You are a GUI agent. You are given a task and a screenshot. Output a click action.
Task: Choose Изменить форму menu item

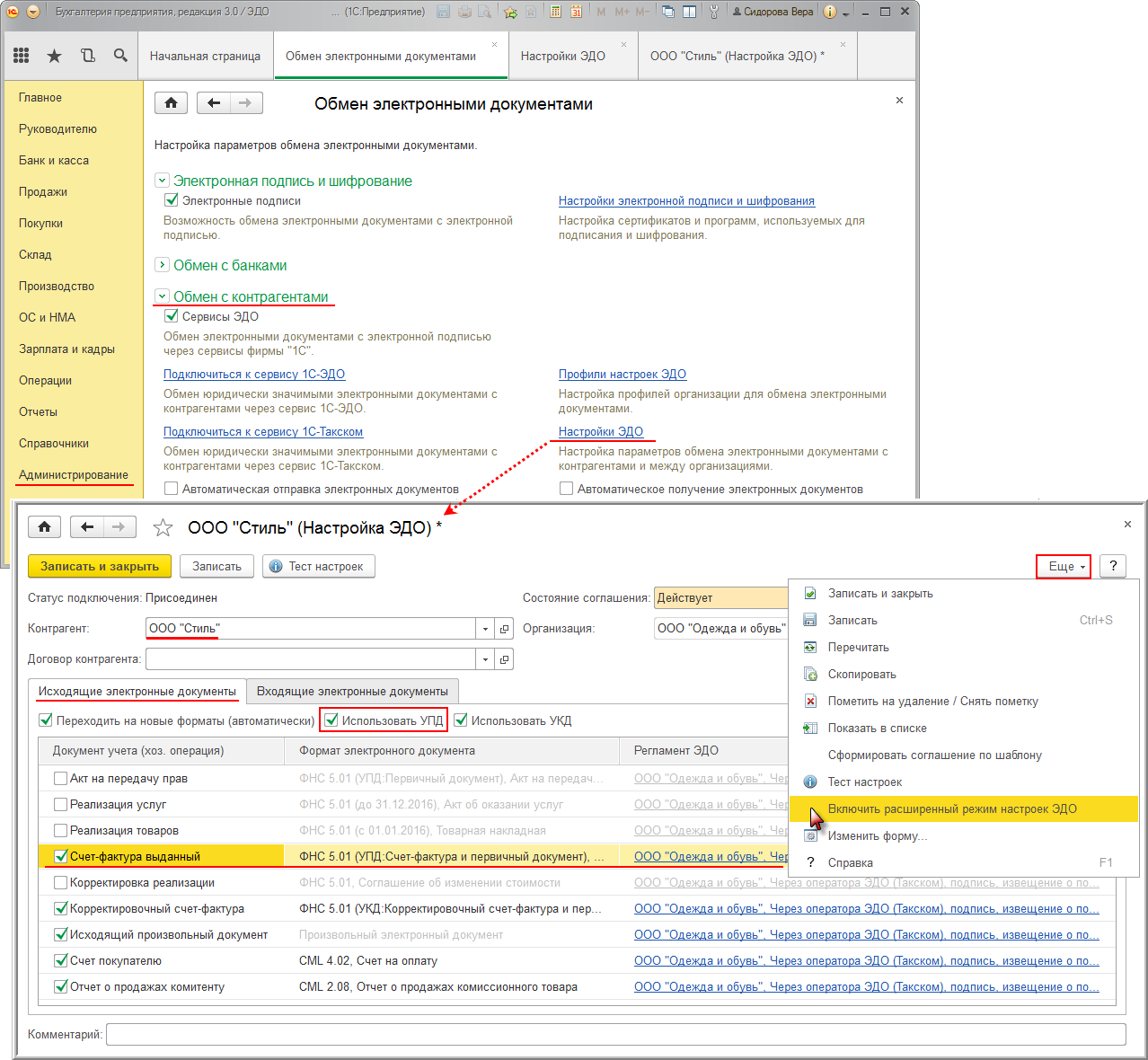[x=964, y=836]
